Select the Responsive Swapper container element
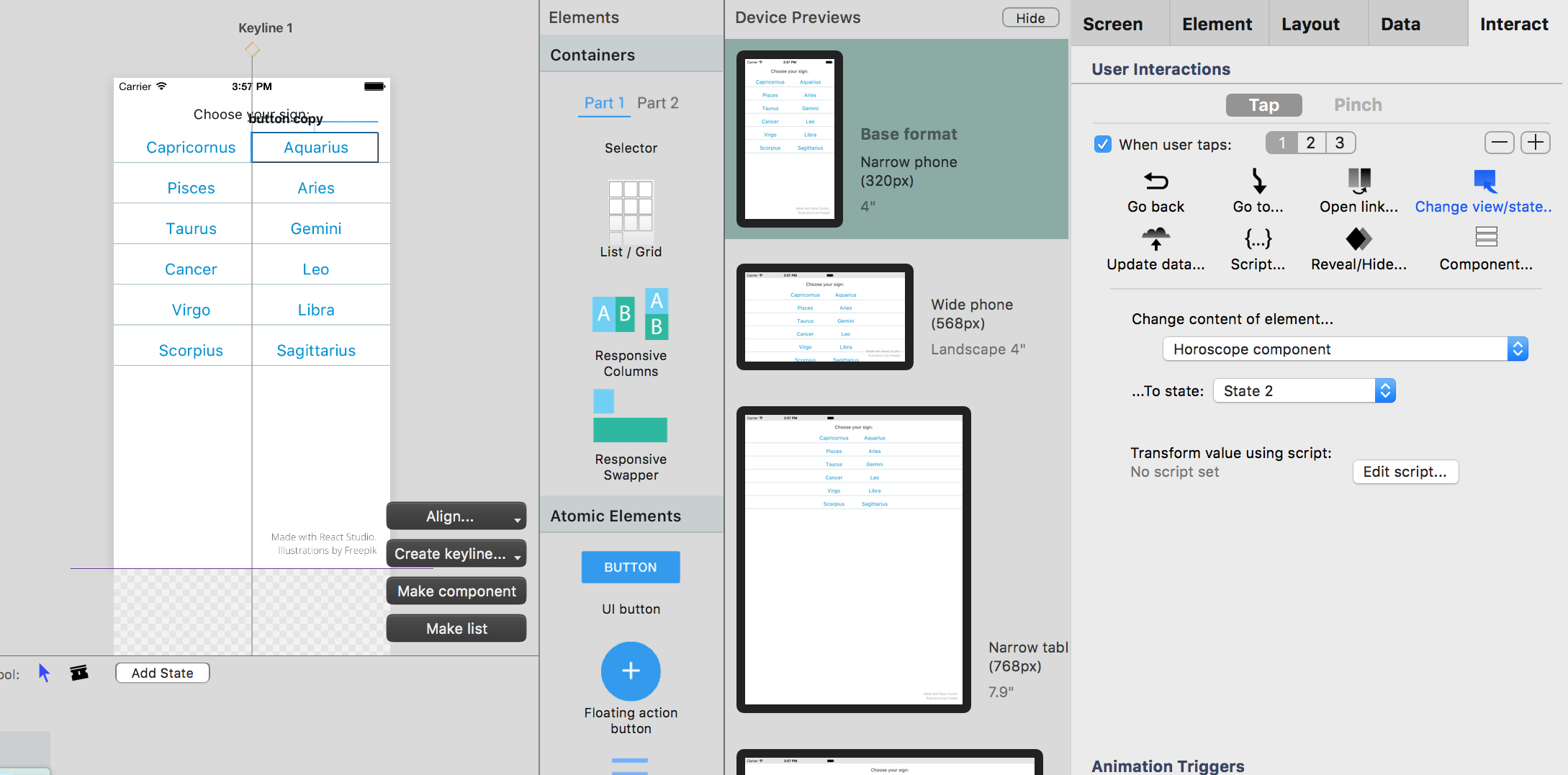 click(631, 436)
